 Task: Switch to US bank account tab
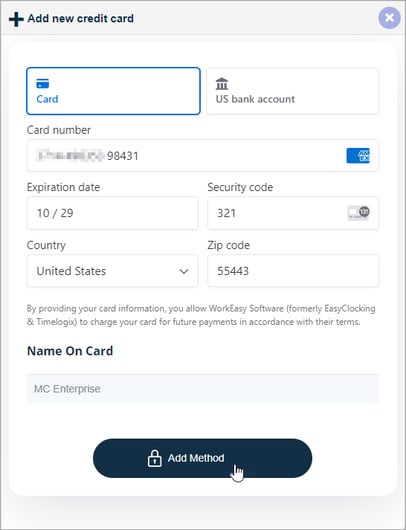[x=292, y=91]
